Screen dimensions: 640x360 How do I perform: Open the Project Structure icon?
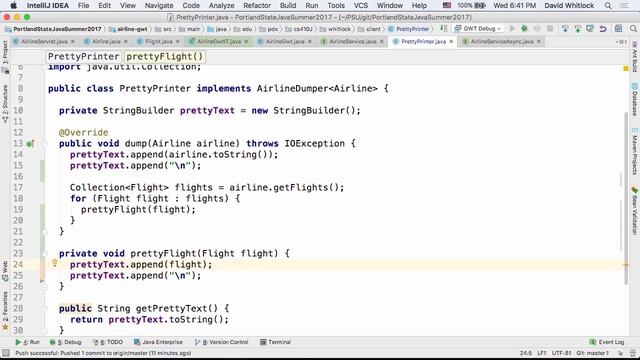618,29
